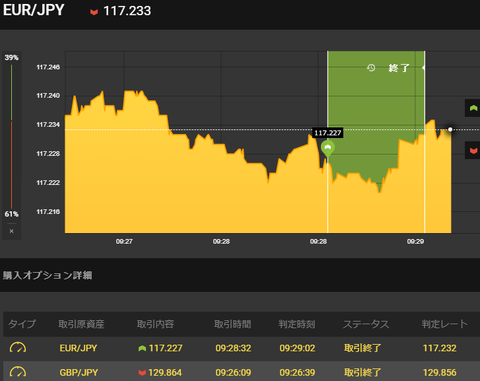
Task: Click the 取引内容 column header
Action: [x=155, y=324]
